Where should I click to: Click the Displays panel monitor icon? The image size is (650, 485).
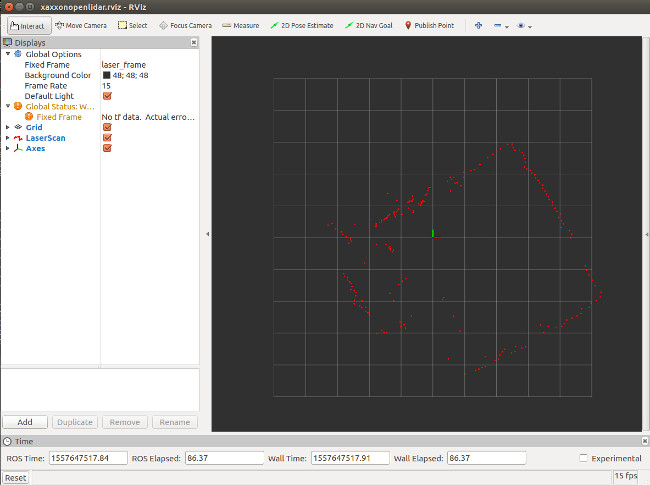click(x=7, y=42)
